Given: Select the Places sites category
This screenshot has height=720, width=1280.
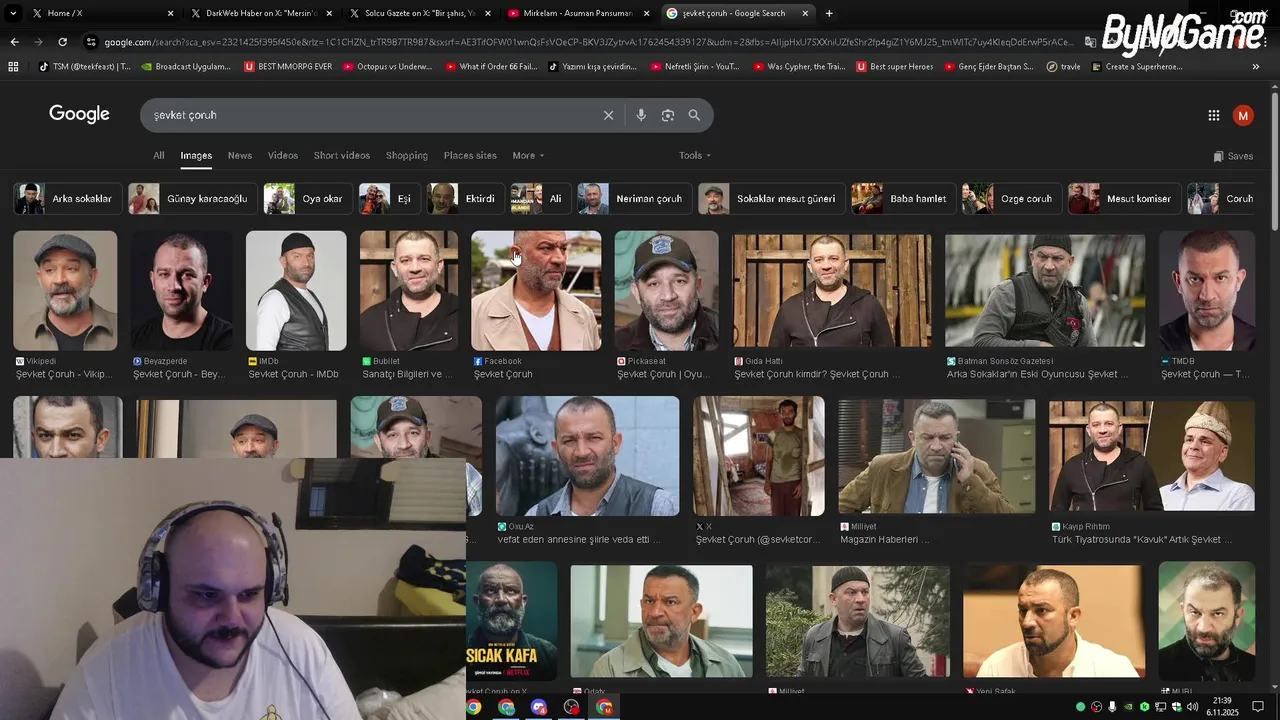Looking at the screenshot, I should [470, 156].
